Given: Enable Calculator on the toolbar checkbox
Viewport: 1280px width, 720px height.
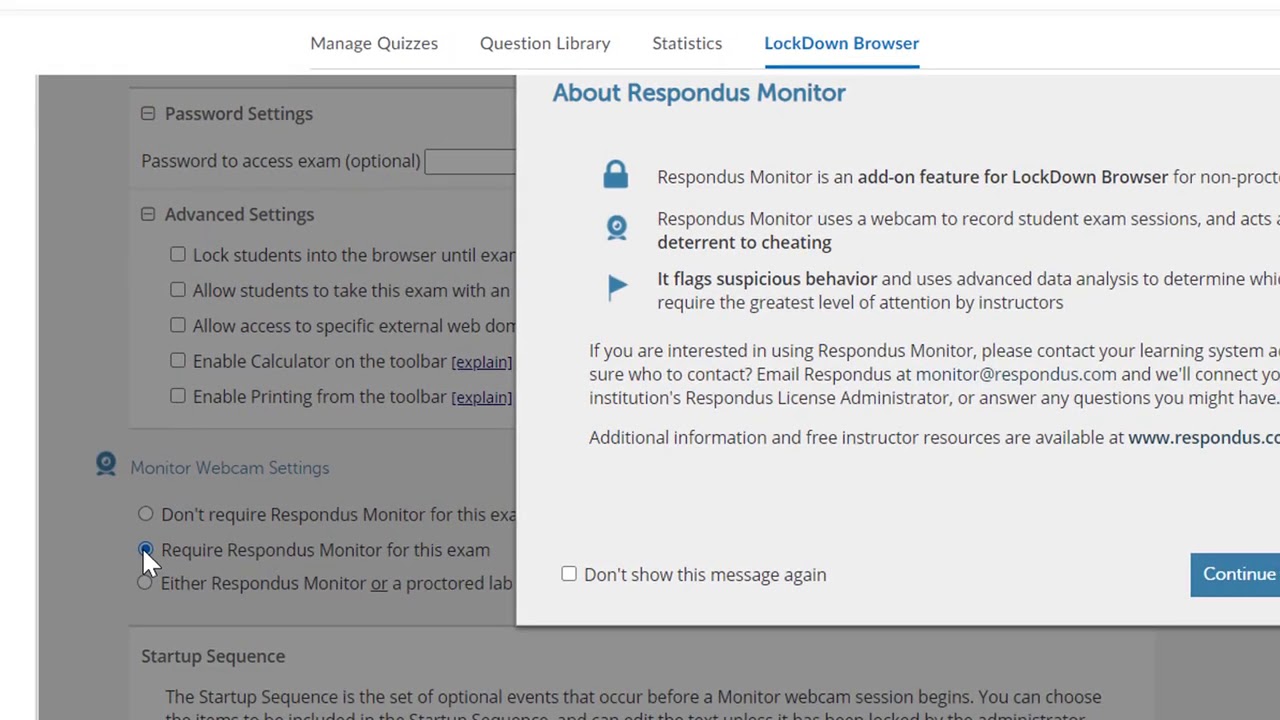Looking at the screenshot, I should point(177,361).
